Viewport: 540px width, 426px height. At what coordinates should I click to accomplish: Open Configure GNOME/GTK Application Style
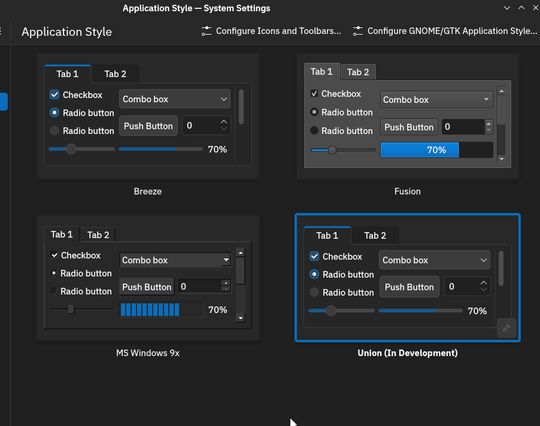click(x=444, y=31)
